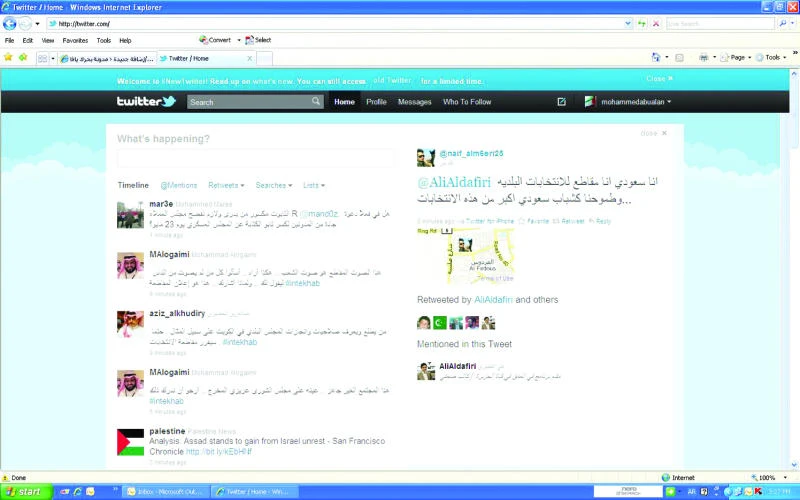Click the Feeds icon in command bar
The width and height of the screenshot is (800, 500).
tap(679, 58)
